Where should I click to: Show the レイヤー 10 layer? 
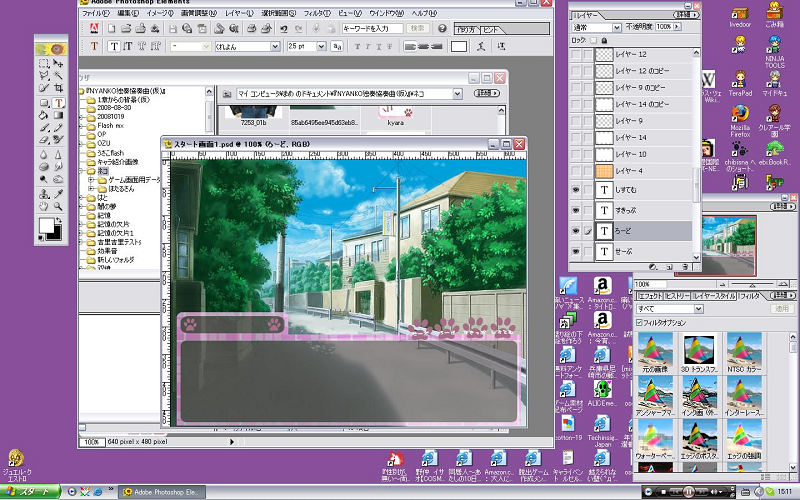tap(576, 154)
